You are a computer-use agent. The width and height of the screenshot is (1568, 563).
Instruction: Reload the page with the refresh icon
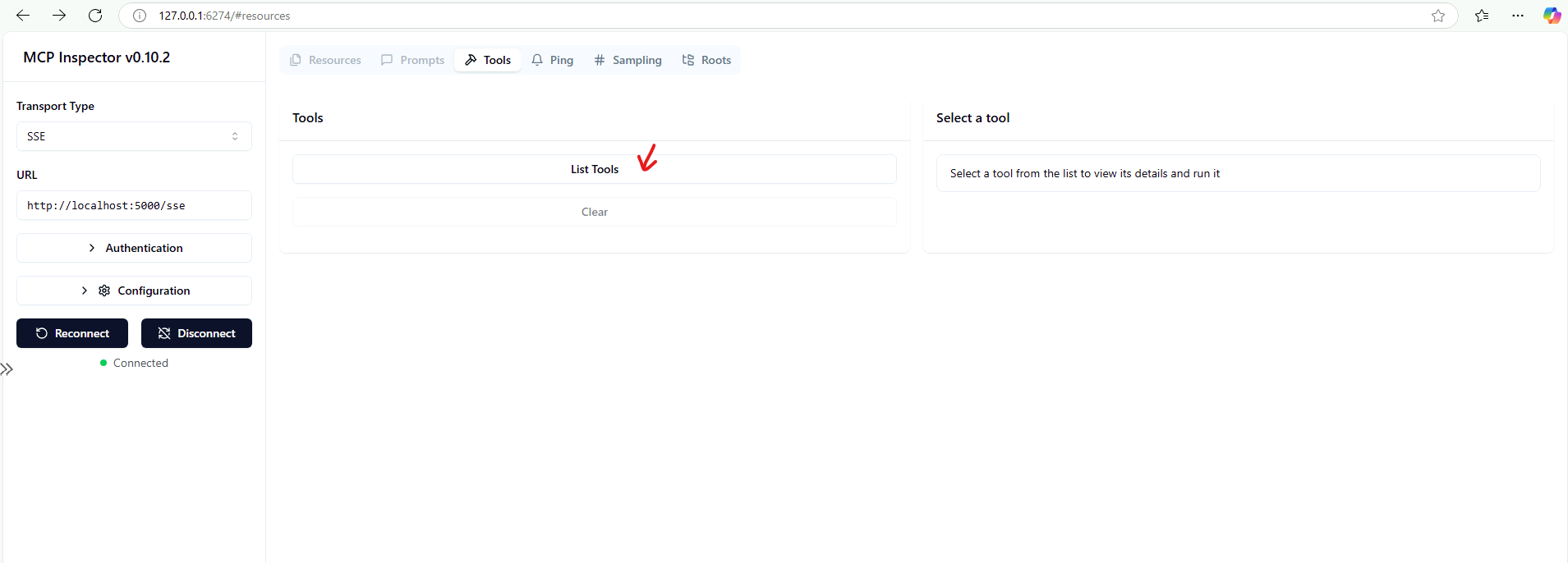[x=95, y=16]
